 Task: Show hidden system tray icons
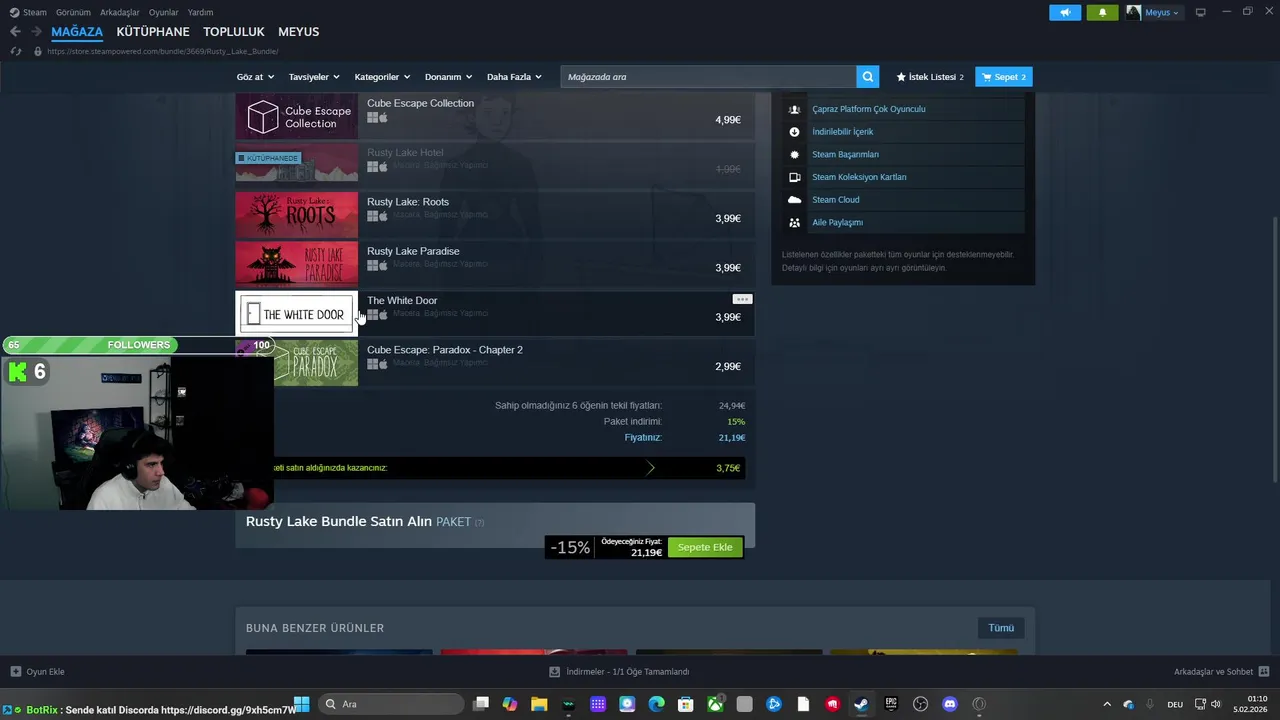point(1106,704)
